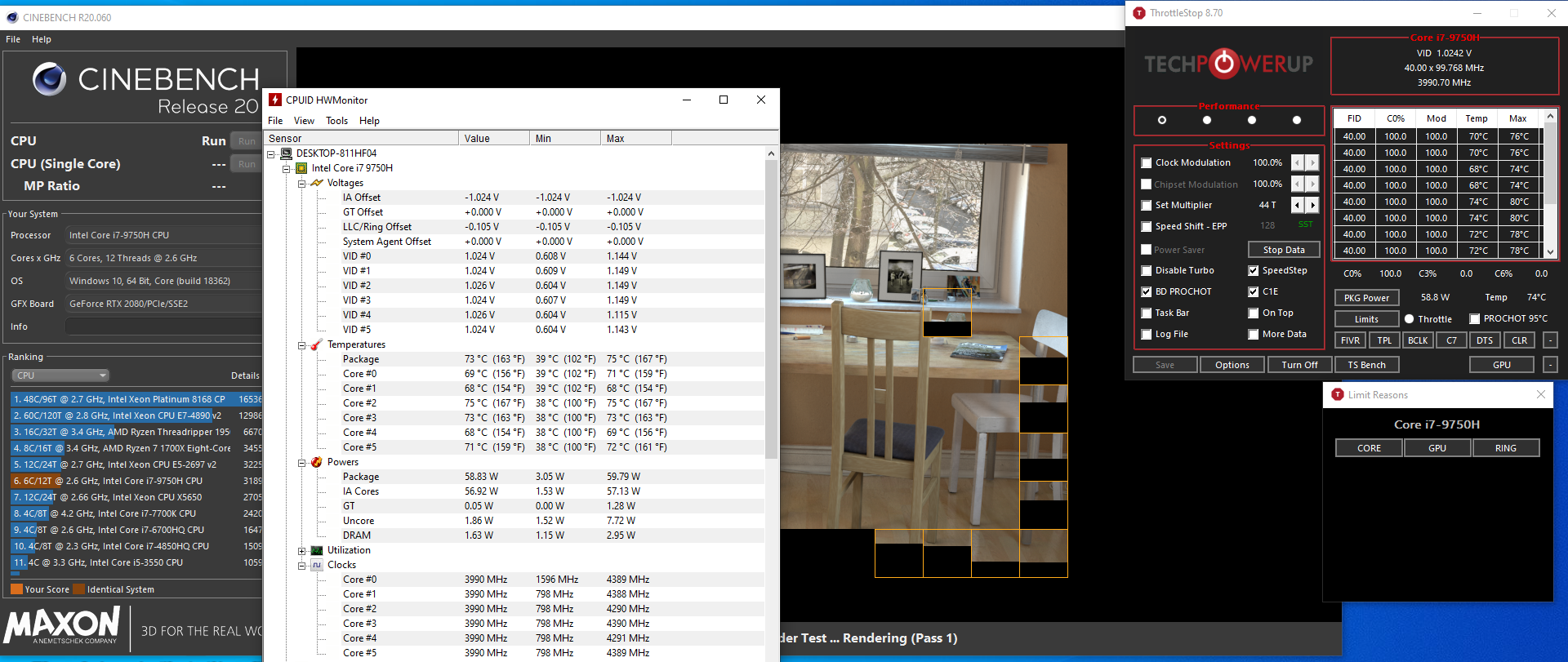Minimize the ThrottleStop window
Screen dimensions: 1568x662
(1477, 13)
